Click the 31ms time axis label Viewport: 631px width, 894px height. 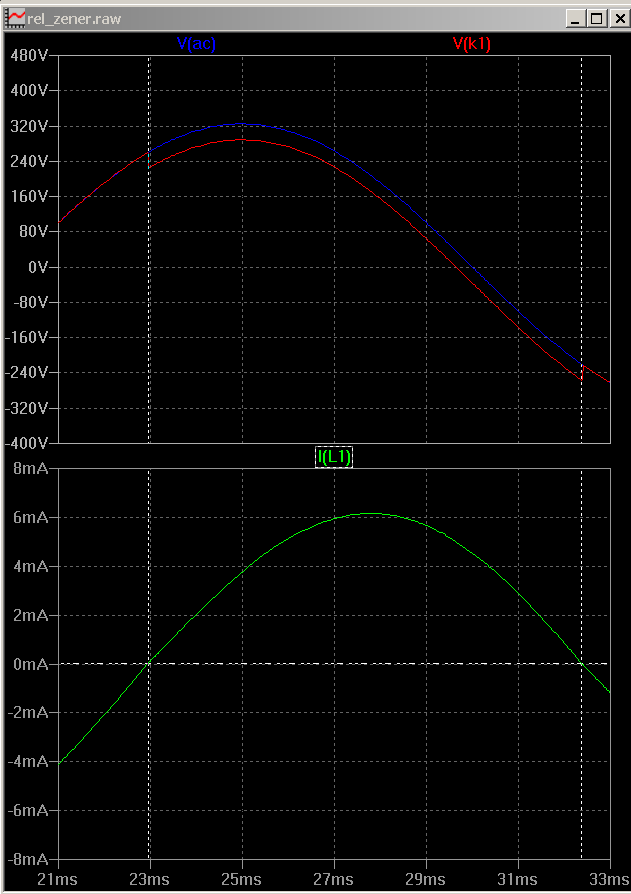coord(518,879)
